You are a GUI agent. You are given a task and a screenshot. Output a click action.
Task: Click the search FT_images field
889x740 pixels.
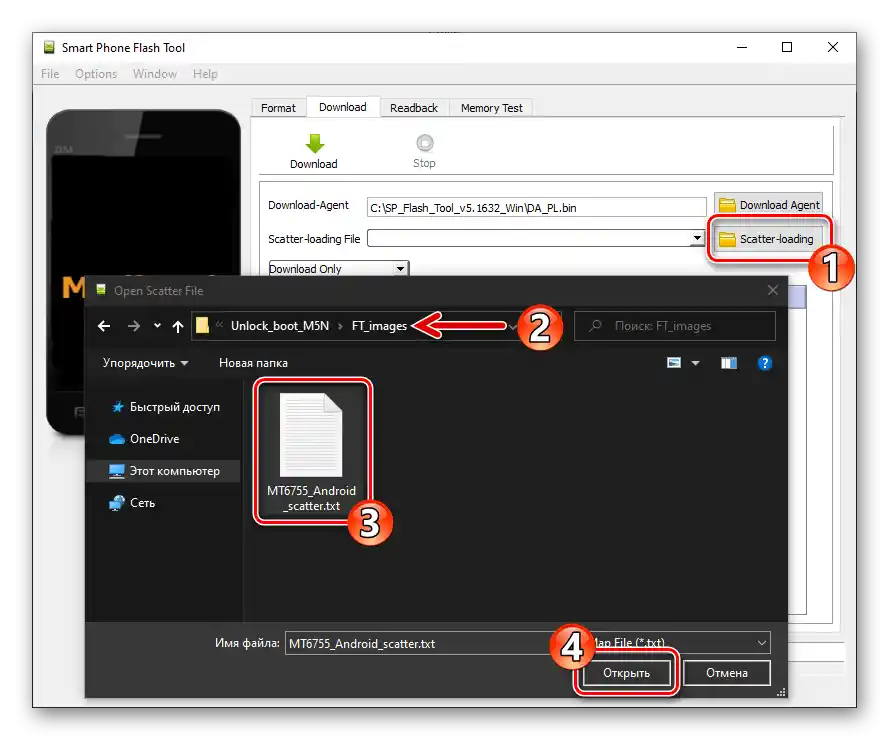point(675,325)
